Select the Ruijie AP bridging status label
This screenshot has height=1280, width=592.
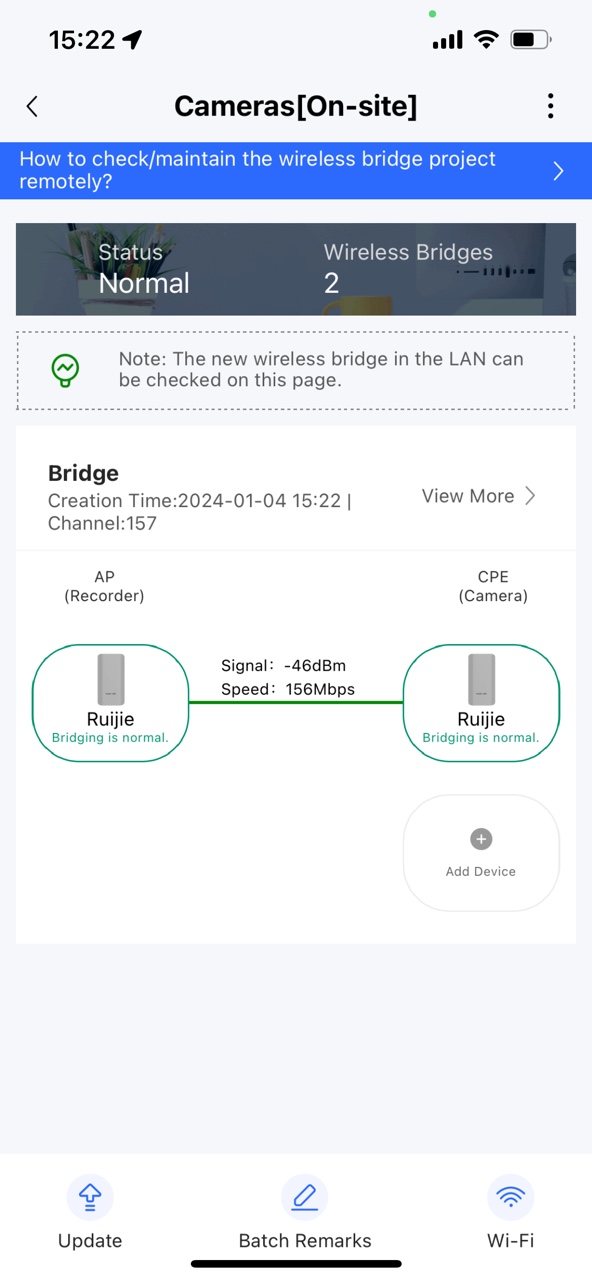110,738
